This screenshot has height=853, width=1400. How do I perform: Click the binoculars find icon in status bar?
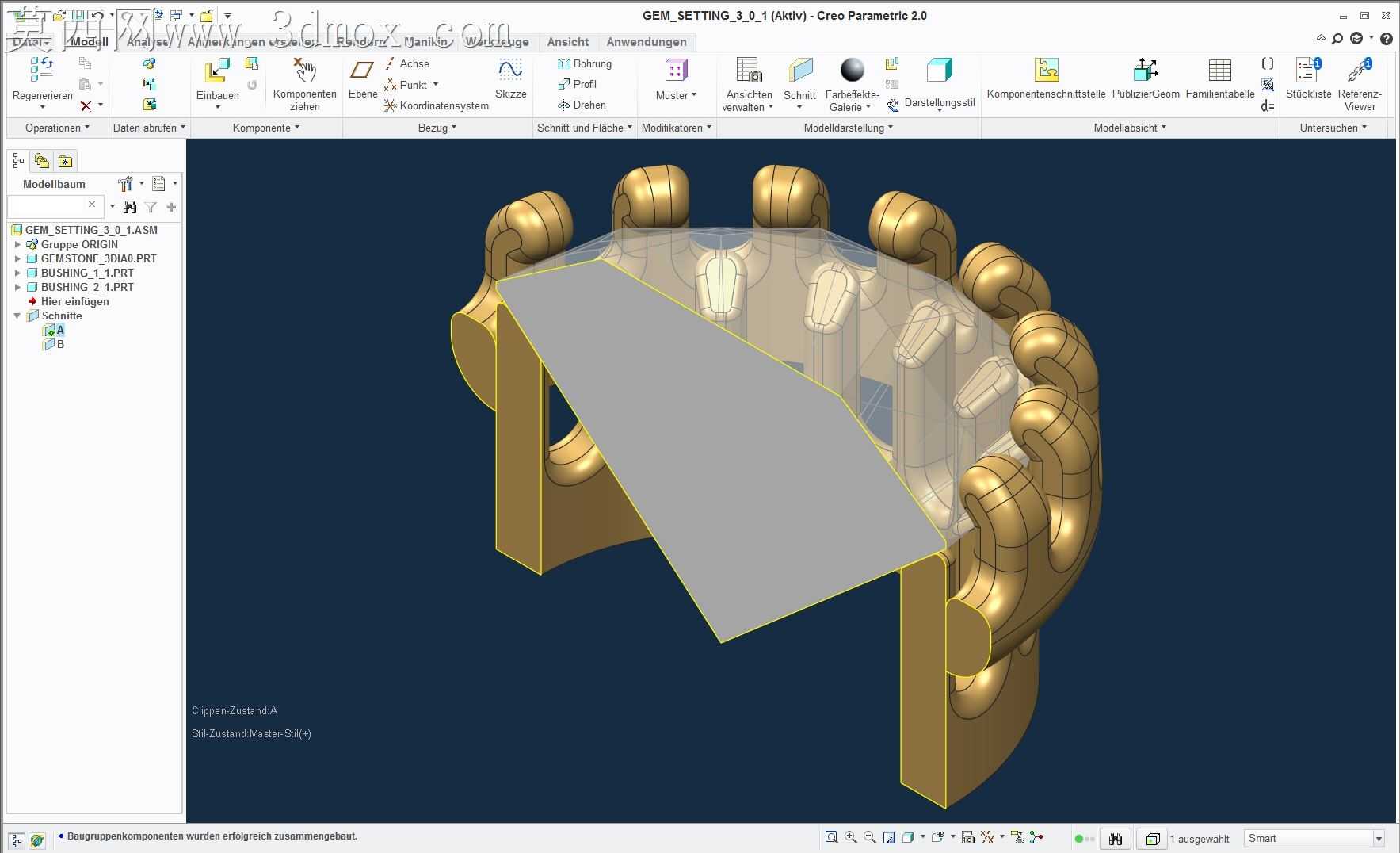[1116, 839]
